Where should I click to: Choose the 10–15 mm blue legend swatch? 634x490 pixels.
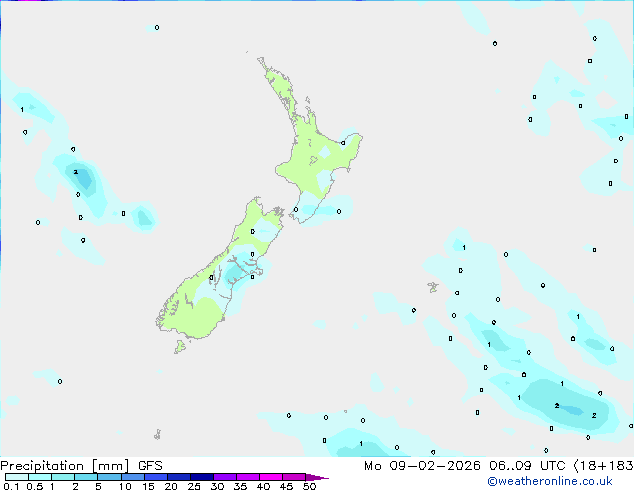pos(133,477)
